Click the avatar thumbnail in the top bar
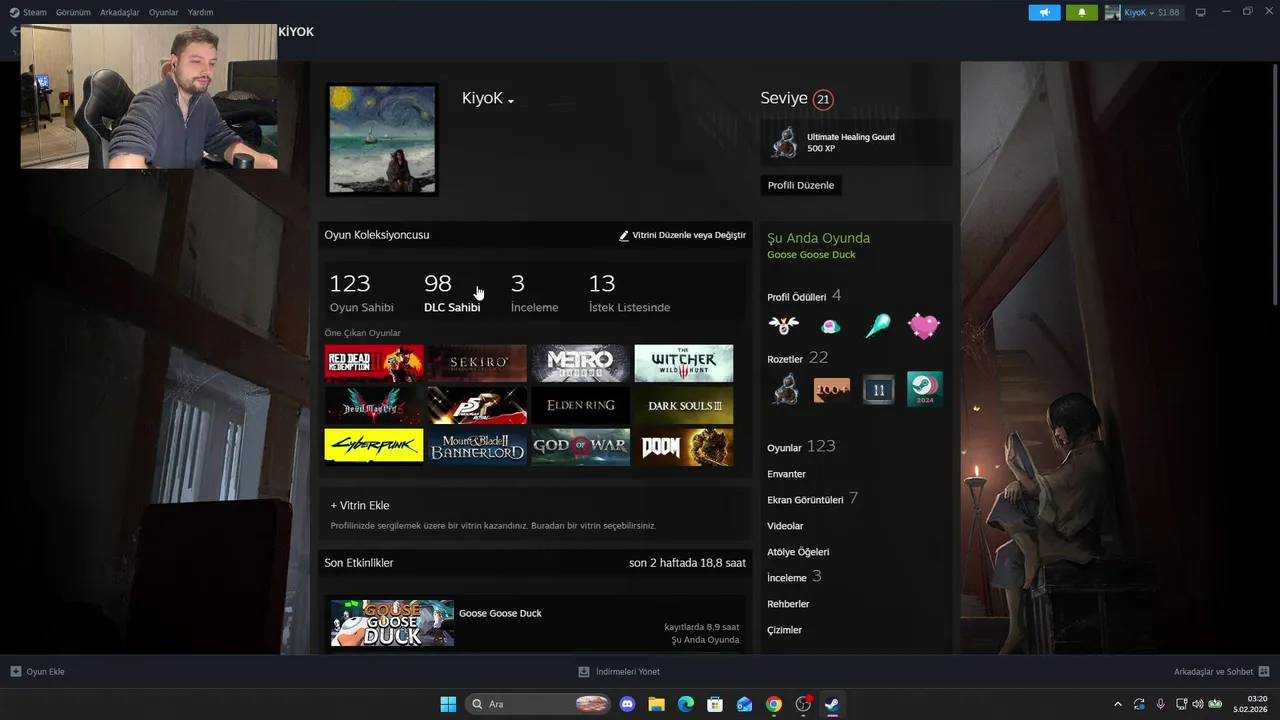The width and height of the screenshot is (1280, 720). point(1113,13)
